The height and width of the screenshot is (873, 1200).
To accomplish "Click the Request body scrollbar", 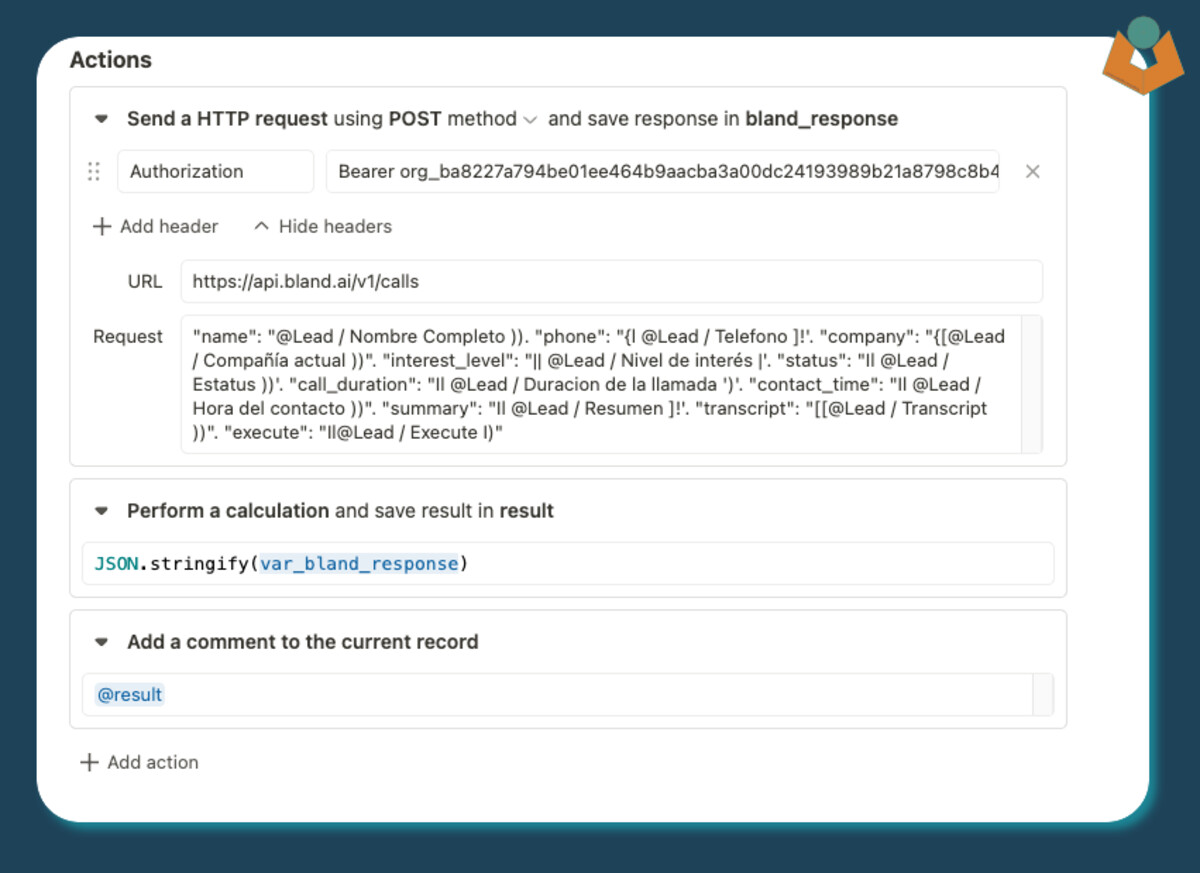I will coord(1031,385).
